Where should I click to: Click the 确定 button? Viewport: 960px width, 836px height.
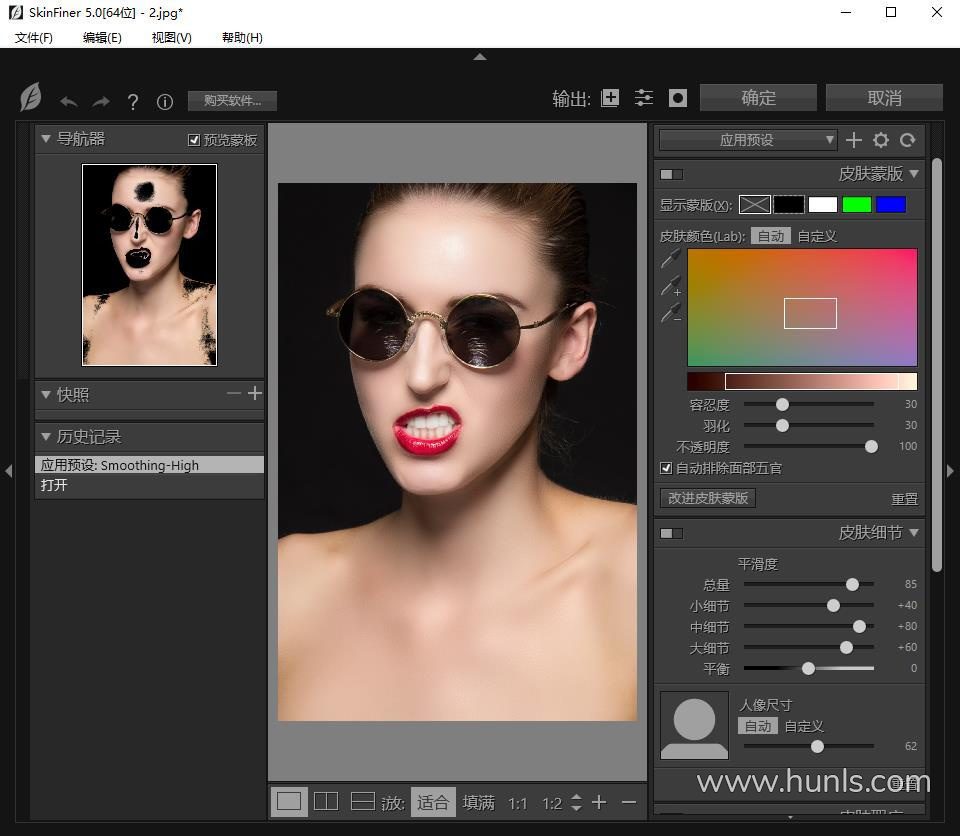758,98
